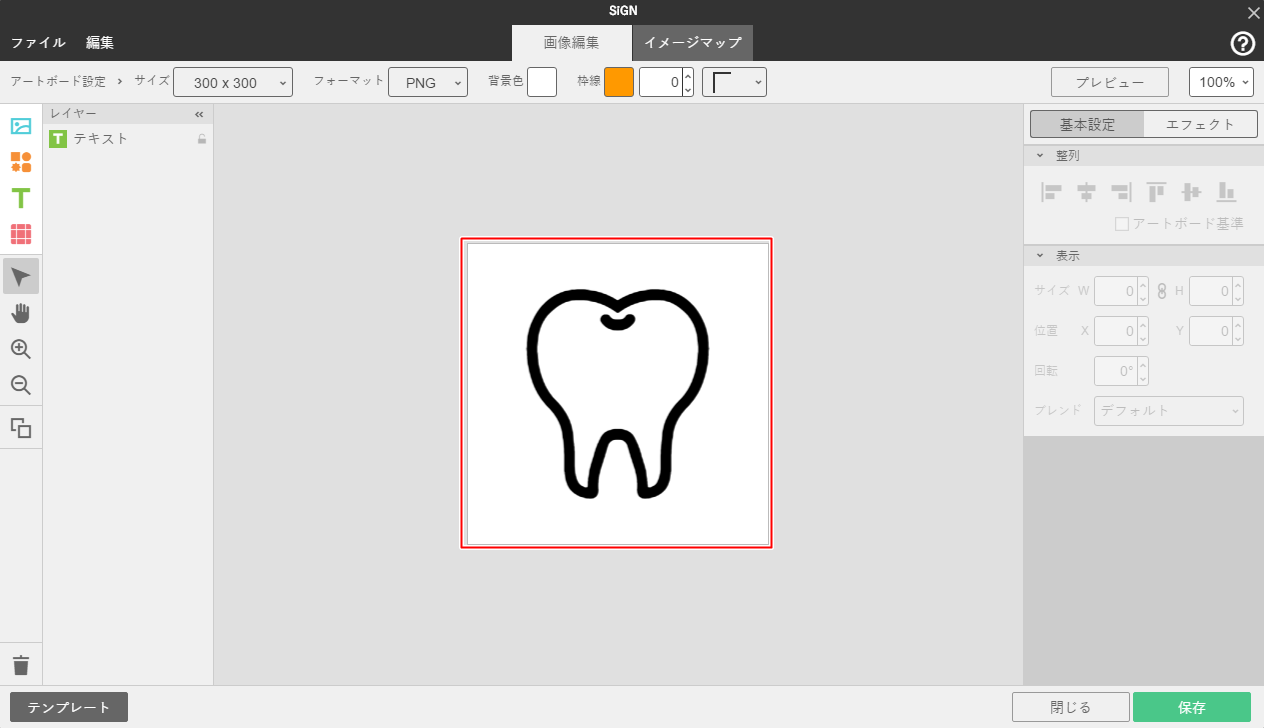Enable アートボード基準 checkbox

(1122, 224)
